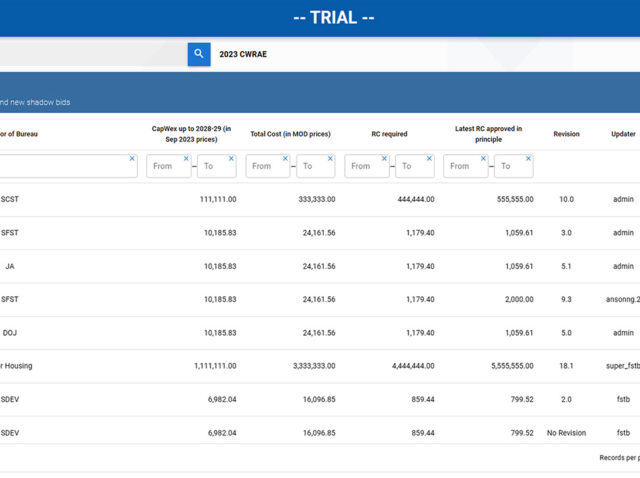640x478 pixels.
Task: Clear the Latest RC To filter X
Action: pyautogui.click(x=528, y=158)
